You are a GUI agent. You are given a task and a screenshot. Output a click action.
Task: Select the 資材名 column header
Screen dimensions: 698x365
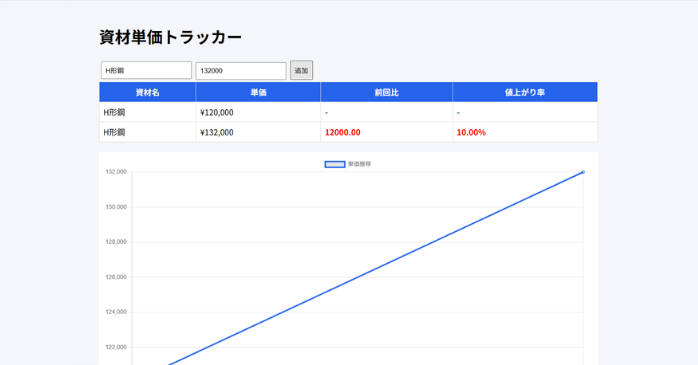pyautogui.click(x=147, y=92)
